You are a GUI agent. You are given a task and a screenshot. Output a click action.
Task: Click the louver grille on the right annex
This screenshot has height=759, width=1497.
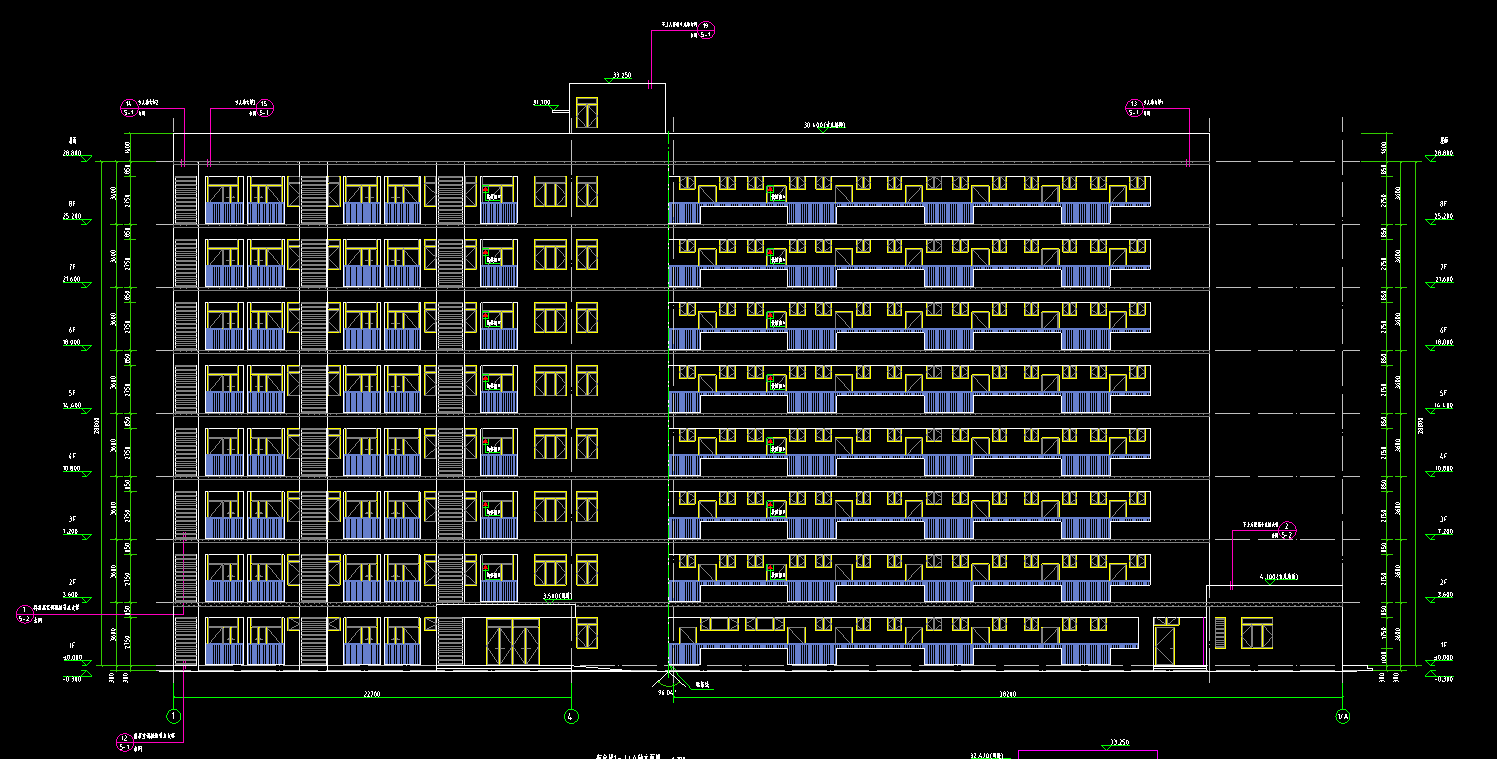tap(1219, 633)
